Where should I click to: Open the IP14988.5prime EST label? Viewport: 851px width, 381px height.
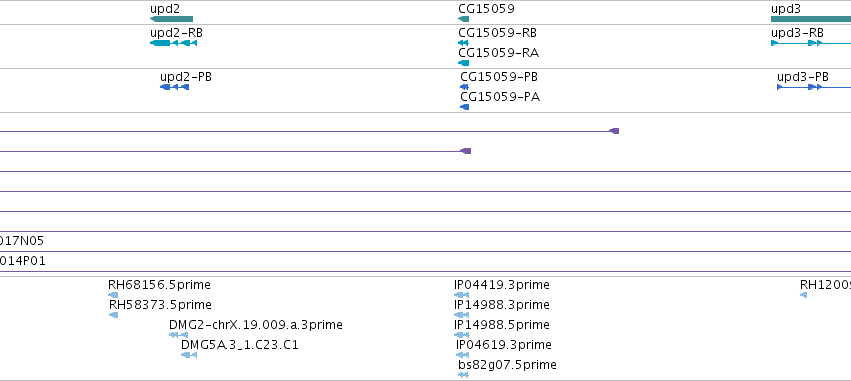(502, 325)
